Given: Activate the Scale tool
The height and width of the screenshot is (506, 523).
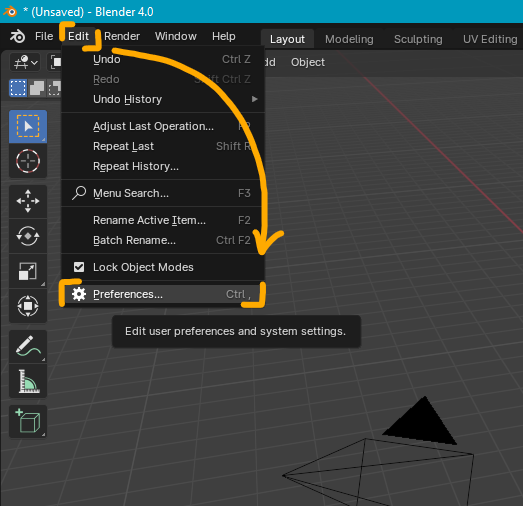Looking at the screenshot, I should click(x=28, y=271).
